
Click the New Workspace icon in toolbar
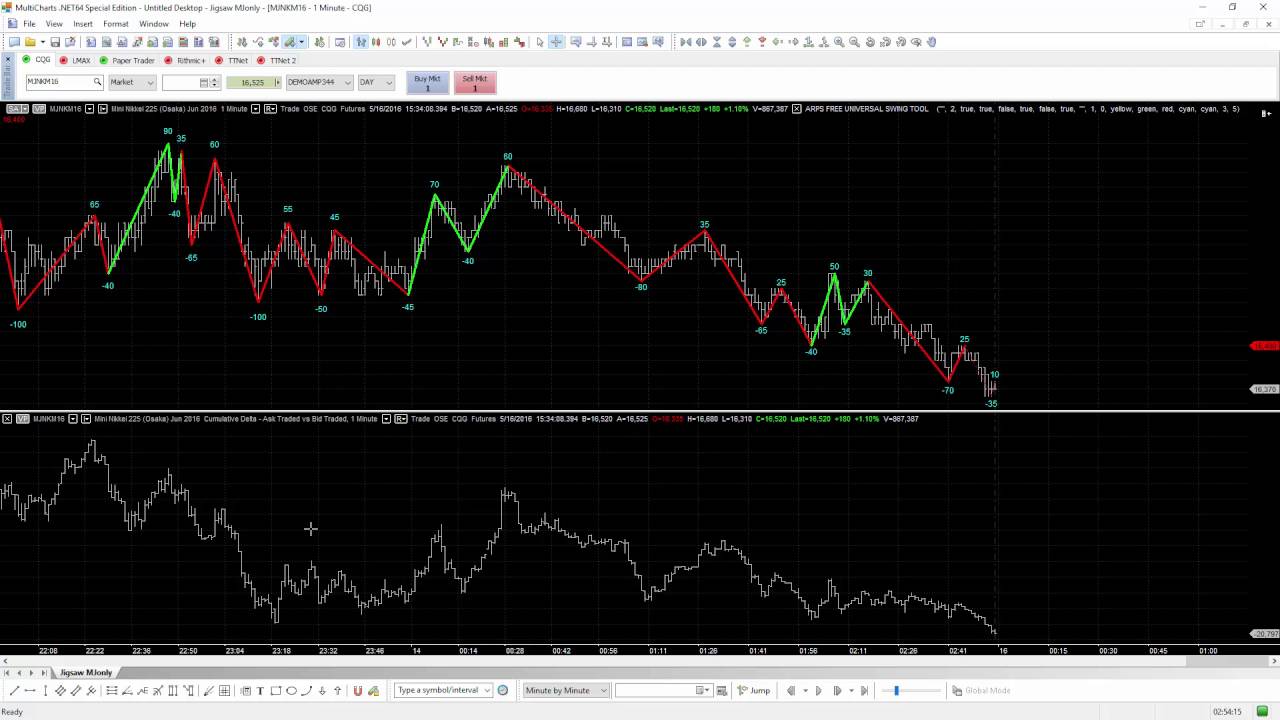click(14, 42)
